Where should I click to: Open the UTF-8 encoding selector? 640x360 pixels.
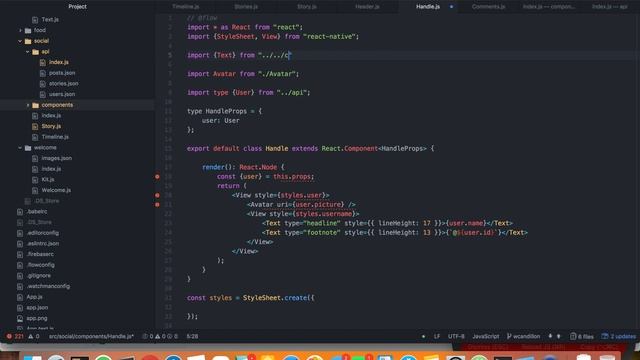(456, 336)
